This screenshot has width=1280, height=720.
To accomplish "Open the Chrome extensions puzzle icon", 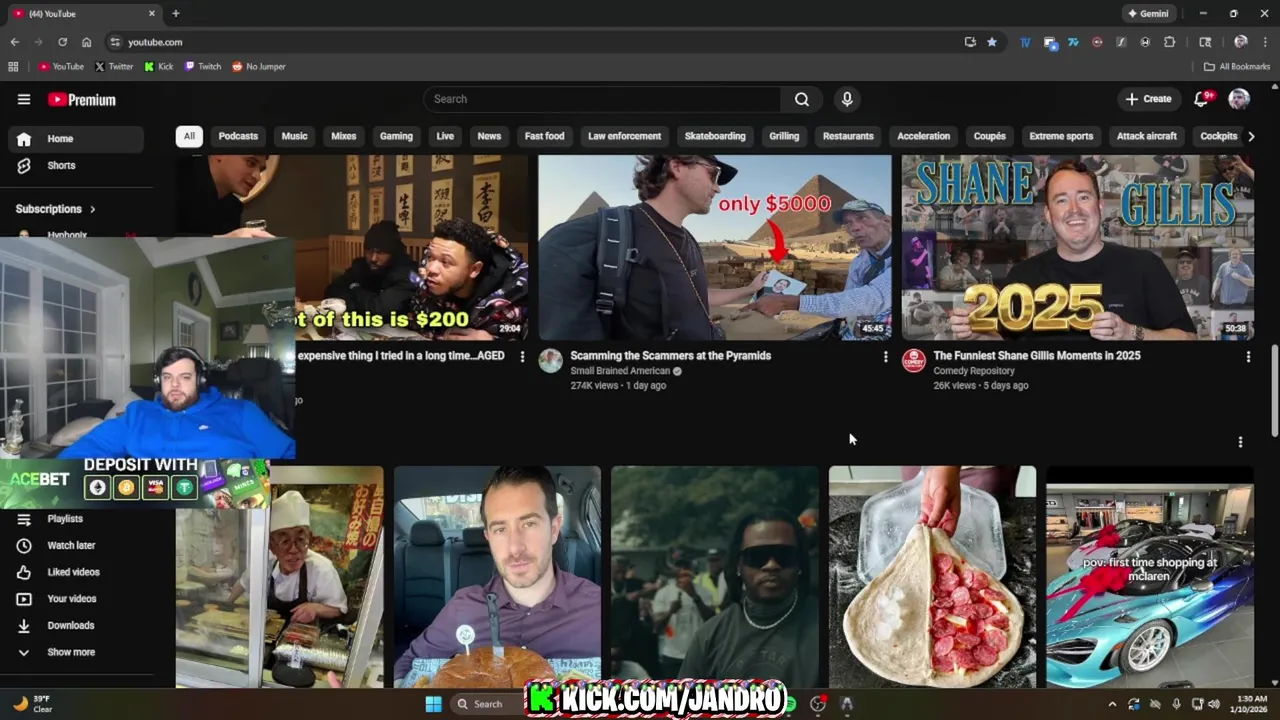I will [1169, 42].
